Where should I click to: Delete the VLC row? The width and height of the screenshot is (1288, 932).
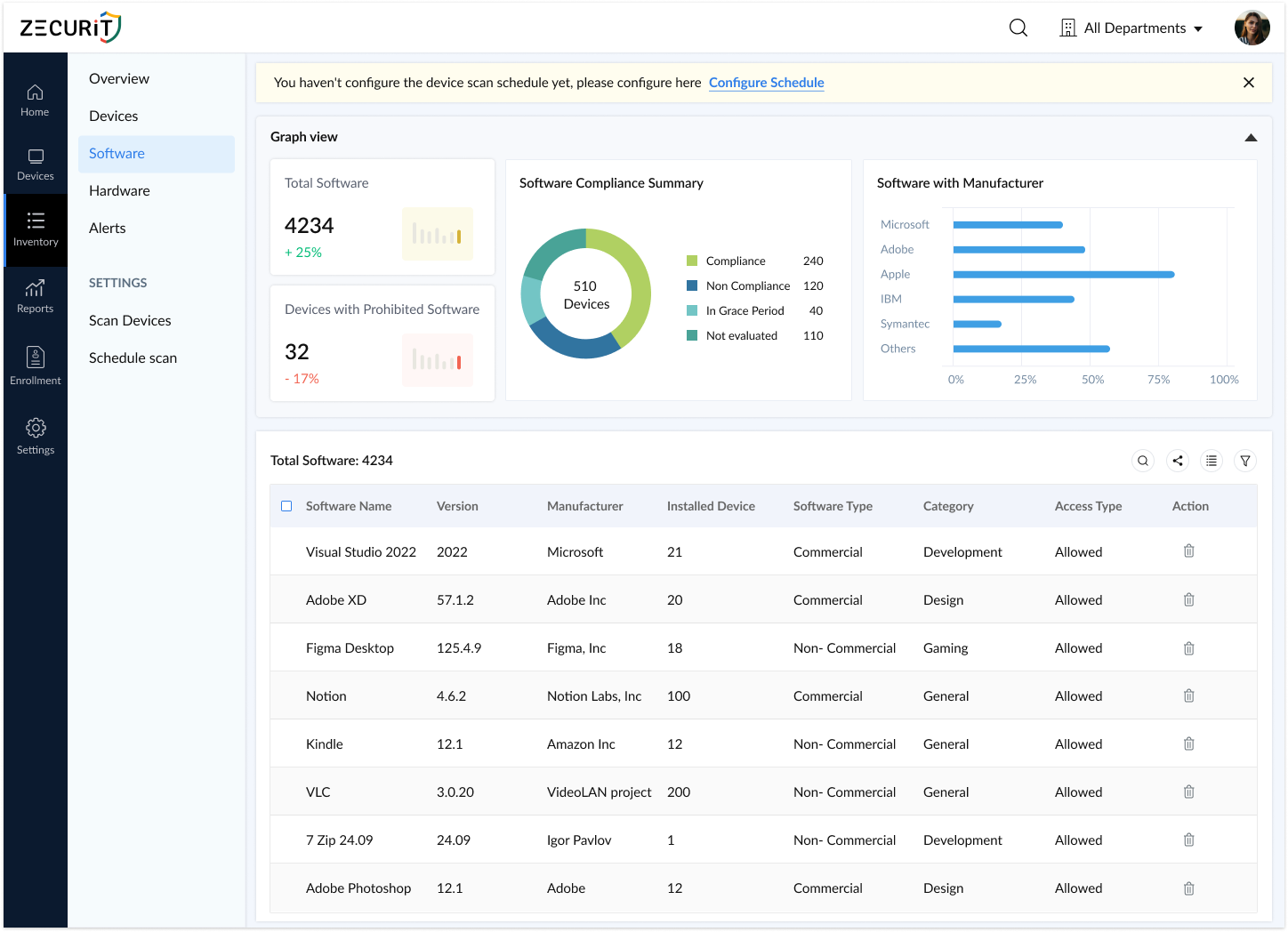click(x=1188, y=791)
